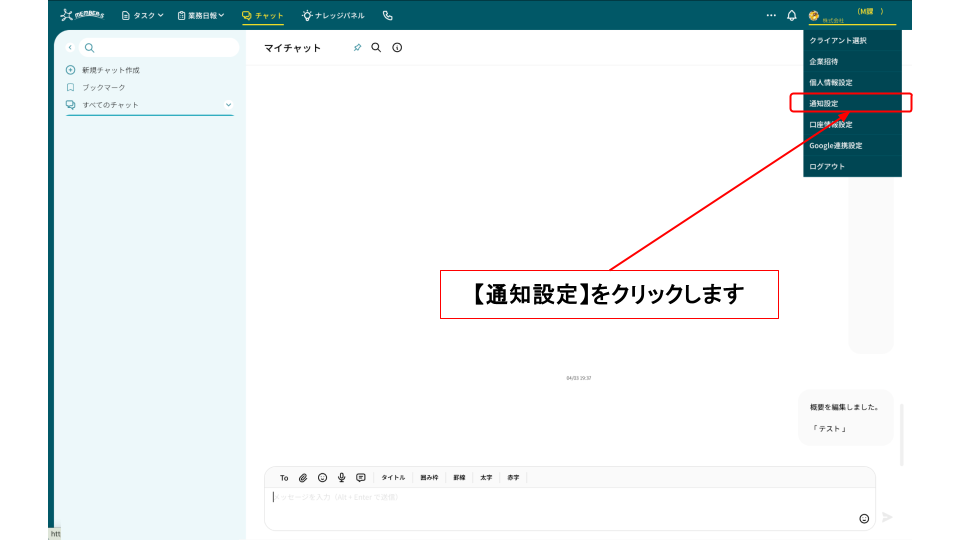The image size is (960, 540).
Task: Open the phone call icon in header
Action: click(388, 16)
